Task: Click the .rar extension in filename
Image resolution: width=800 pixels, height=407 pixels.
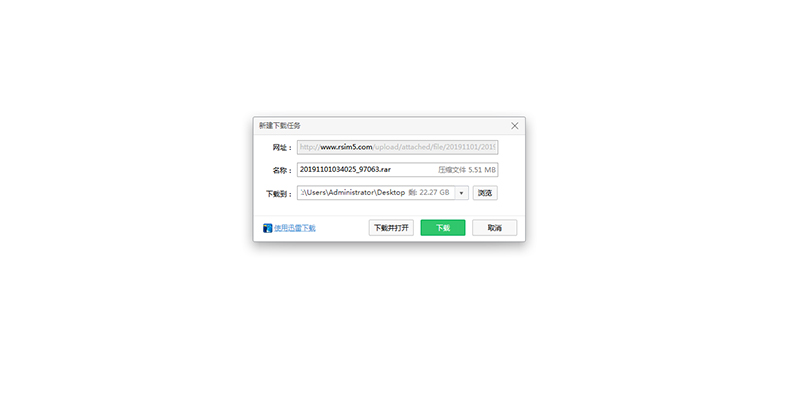Action: pos(385,169)
